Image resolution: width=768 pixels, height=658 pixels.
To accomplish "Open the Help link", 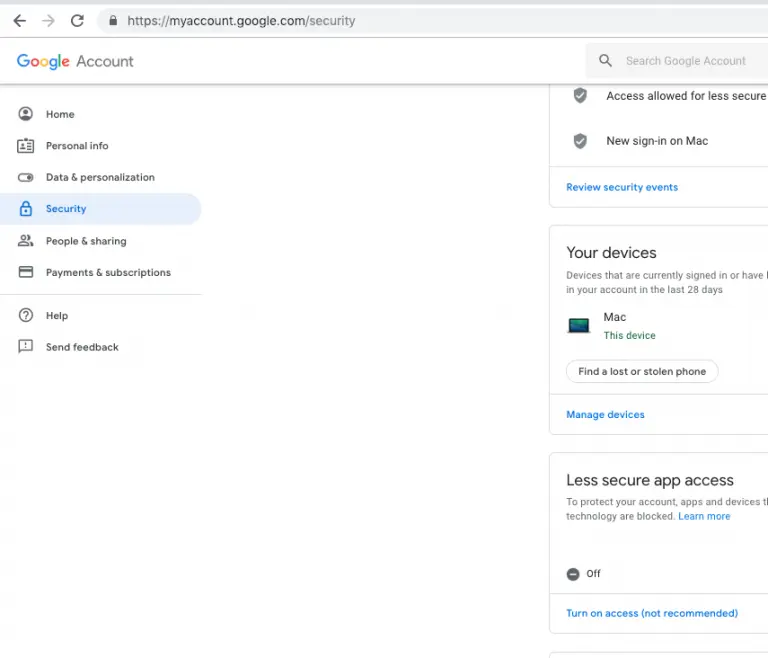I will [x=57, y=316].
